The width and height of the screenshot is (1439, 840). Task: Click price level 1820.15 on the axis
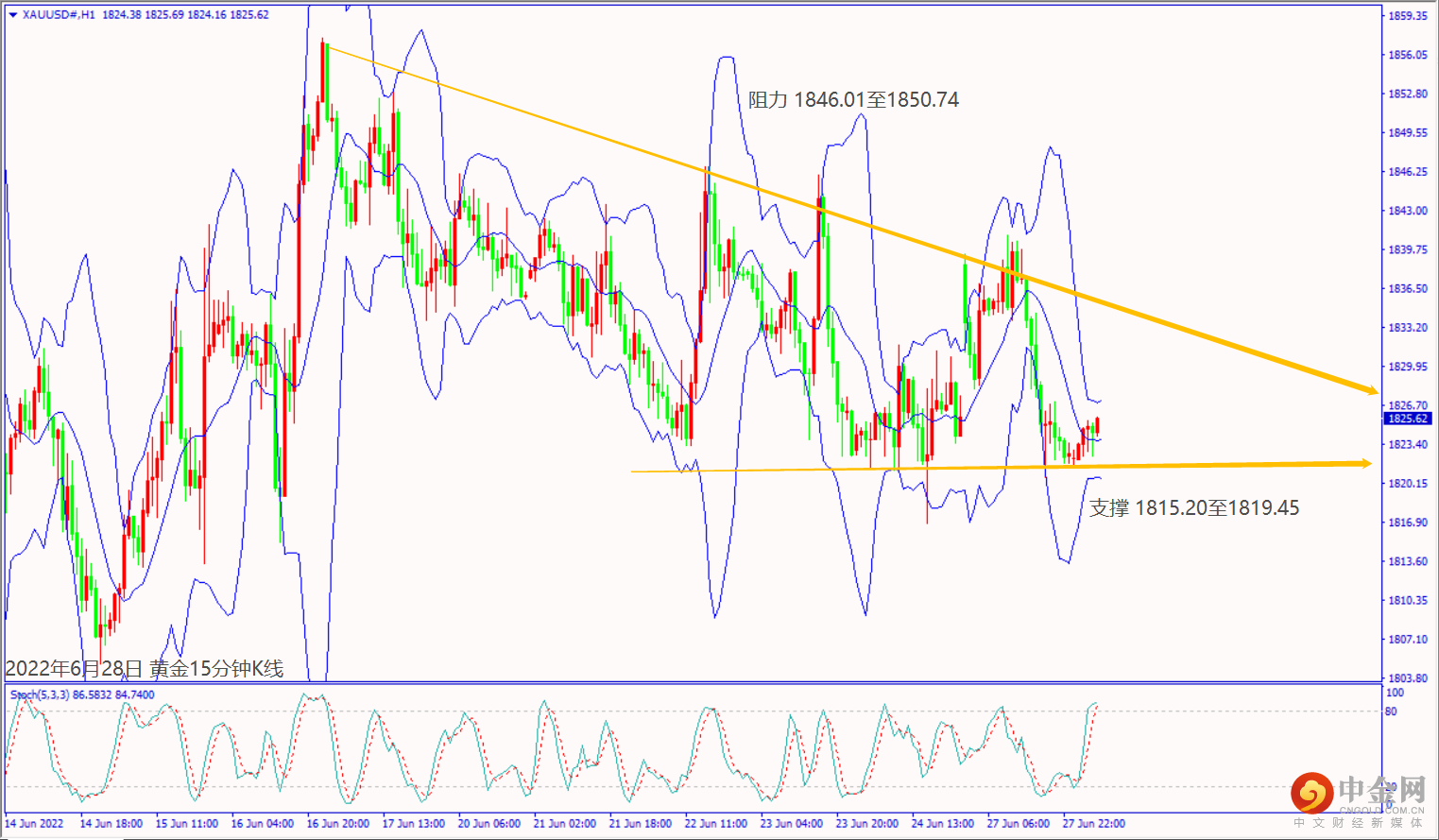[x=1408, y=484]
